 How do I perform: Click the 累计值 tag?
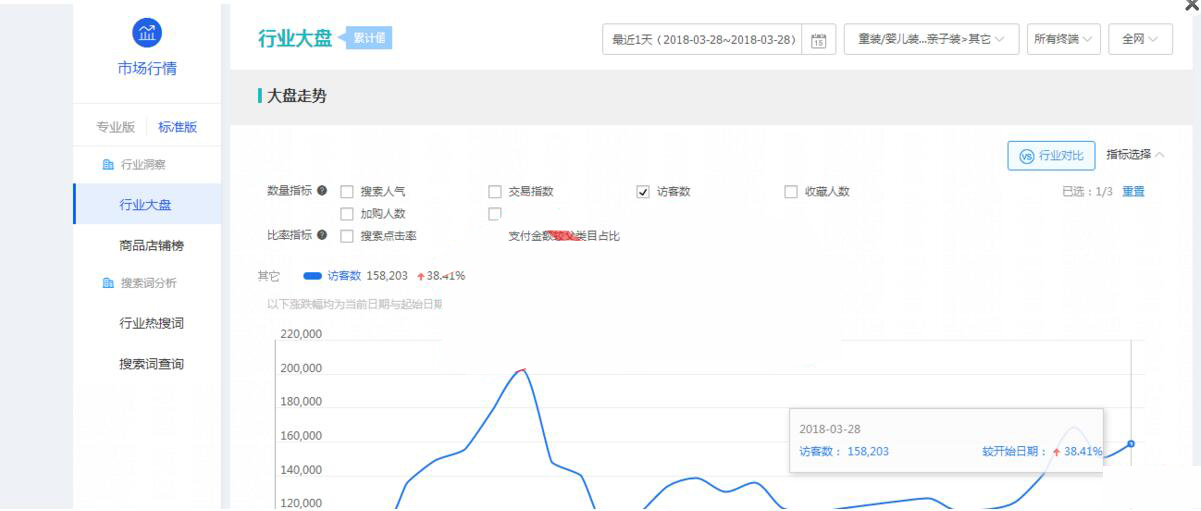click(367, 39)
